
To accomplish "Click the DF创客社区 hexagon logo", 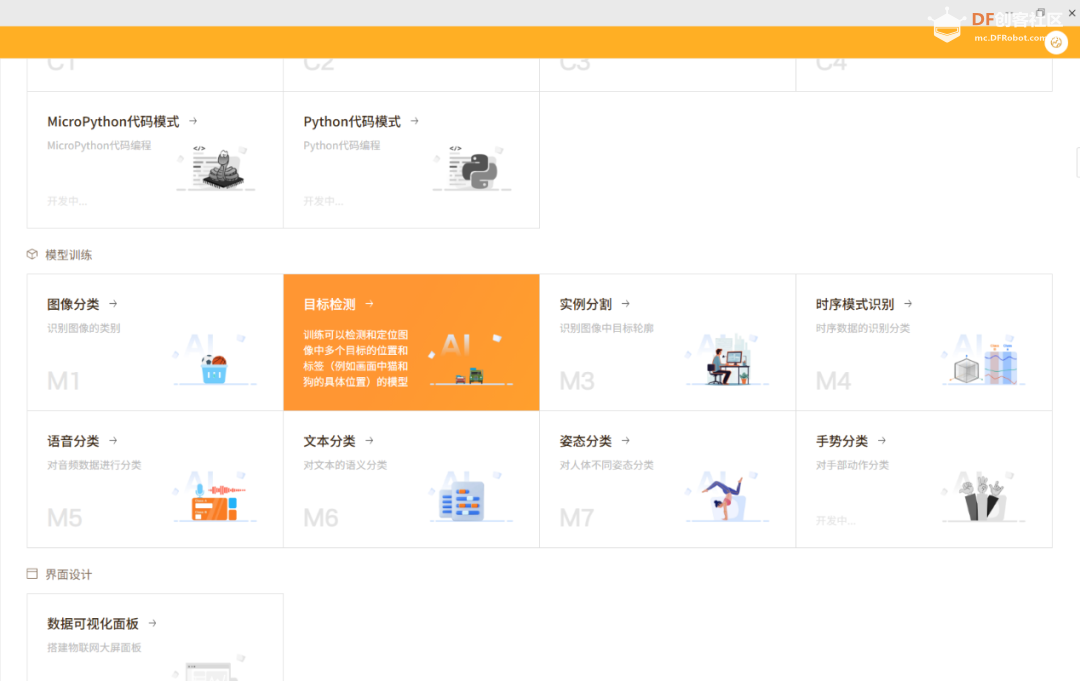I will (x=946, y=24).
